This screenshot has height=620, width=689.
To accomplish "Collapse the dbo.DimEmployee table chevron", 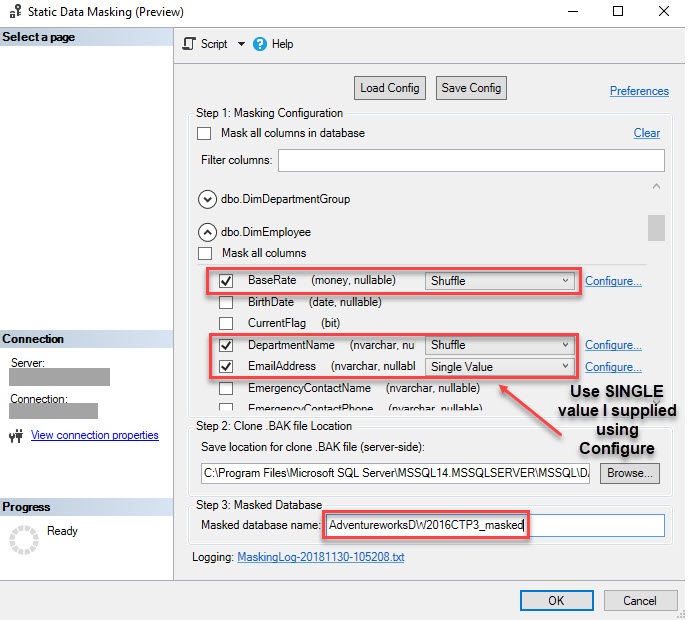I will coord(207,232).
